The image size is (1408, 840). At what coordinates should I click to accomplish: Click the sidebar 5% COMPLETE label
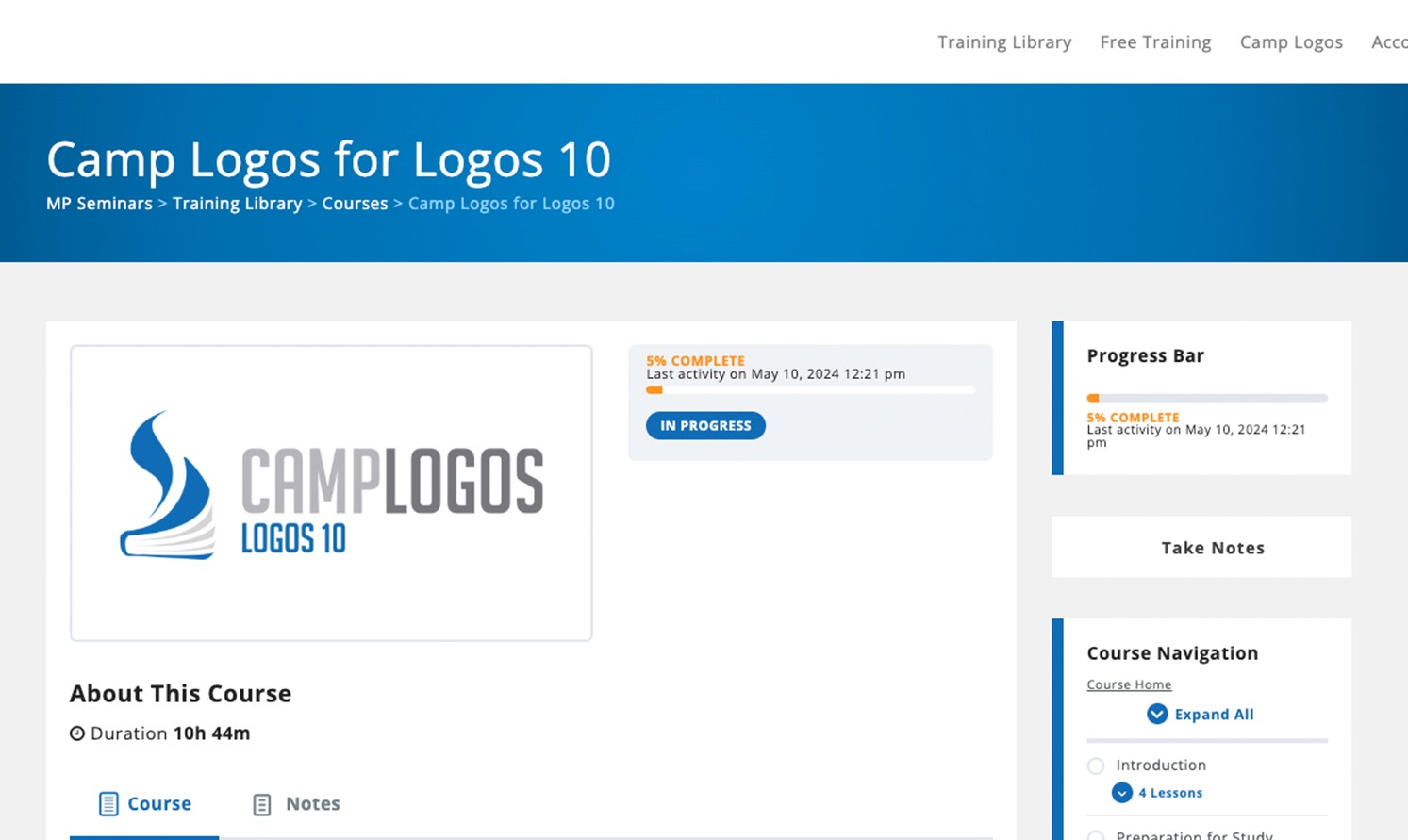(1133, 417)
